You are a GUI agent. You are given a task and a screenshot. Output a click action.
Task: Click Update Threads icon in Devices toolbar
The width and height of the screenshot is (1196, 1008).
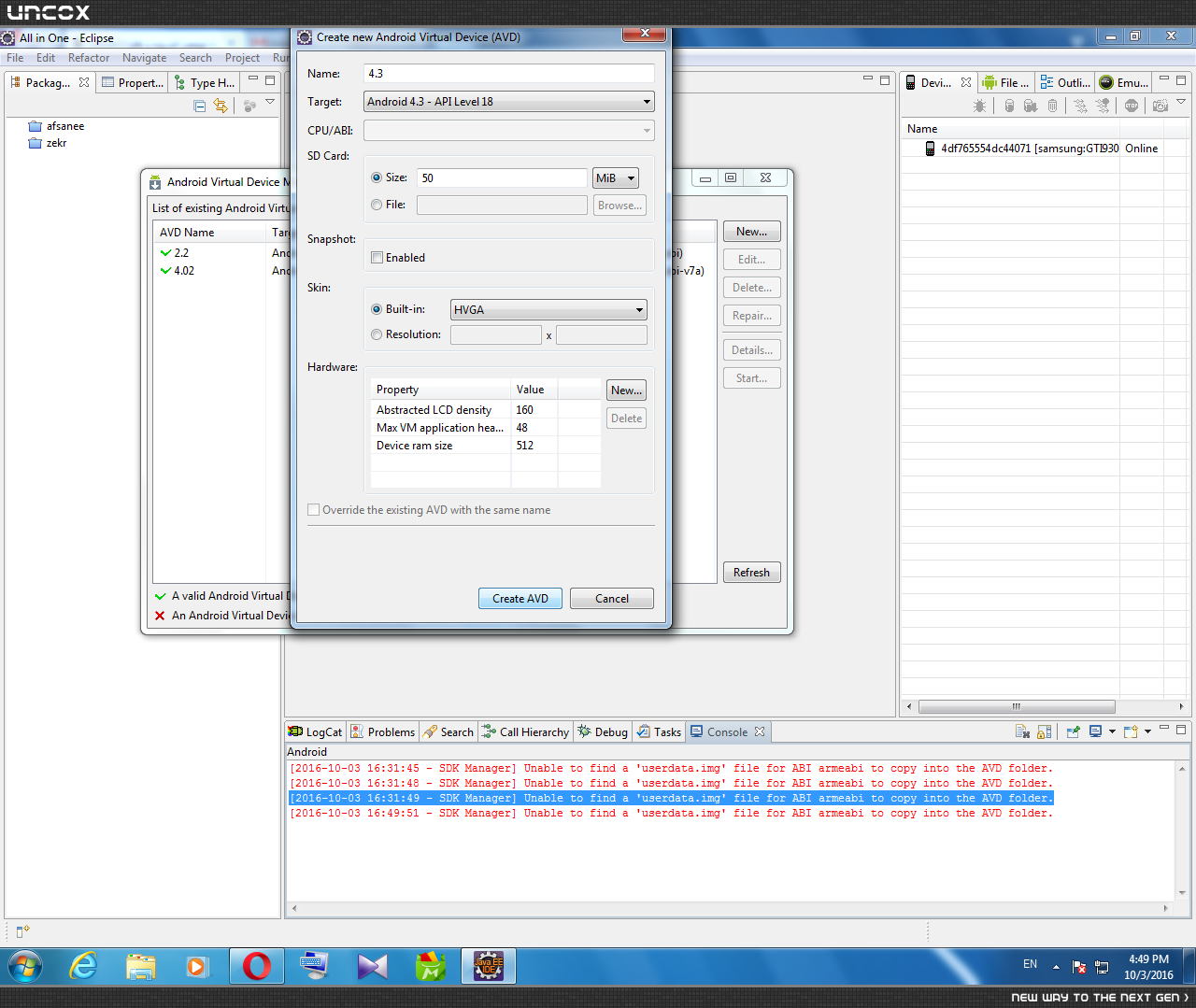(1080, 106)
